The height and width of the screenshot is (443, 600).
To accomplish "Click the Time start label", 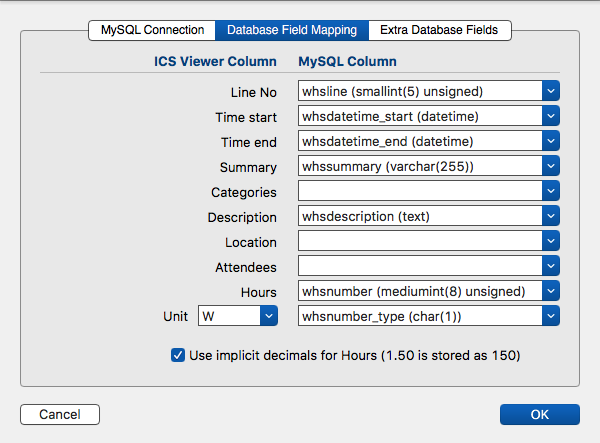I will [246, 117].
